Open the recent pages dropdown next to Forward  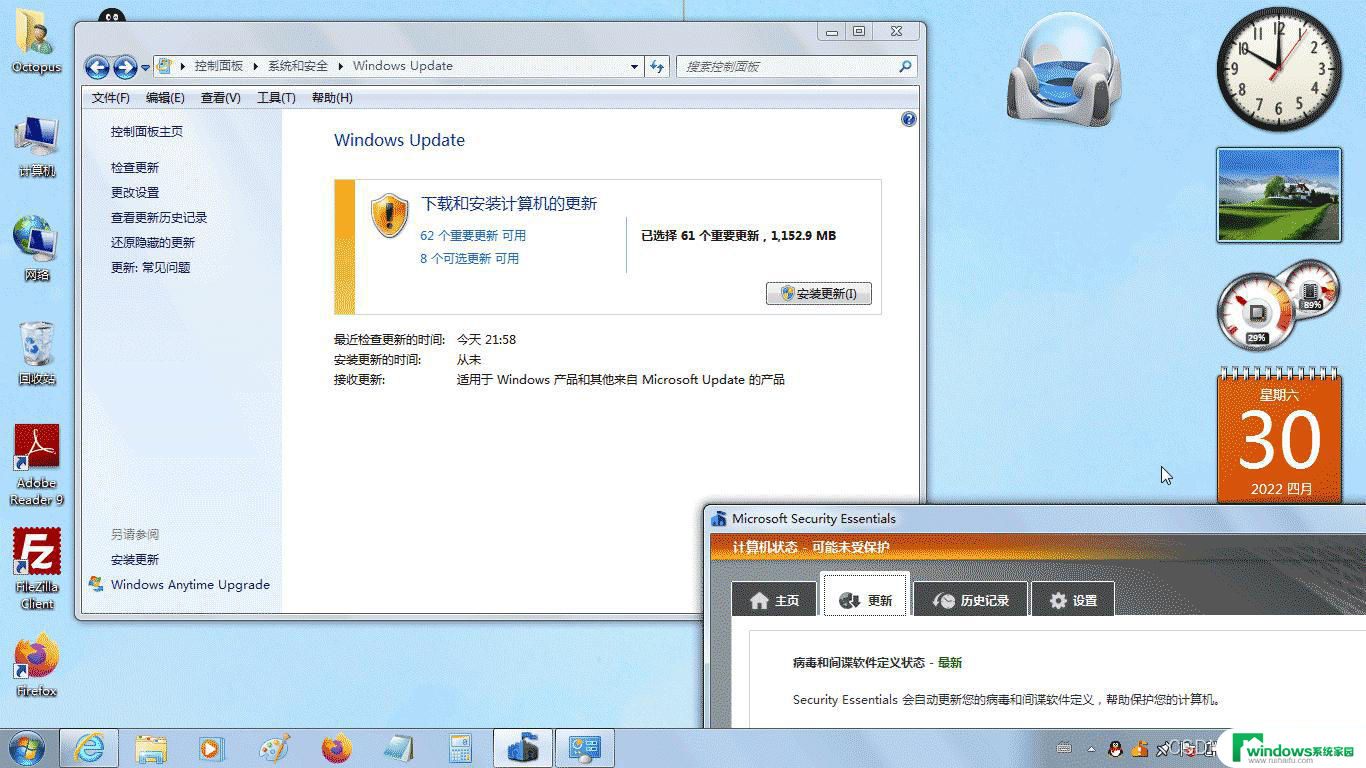coord(145,68)
